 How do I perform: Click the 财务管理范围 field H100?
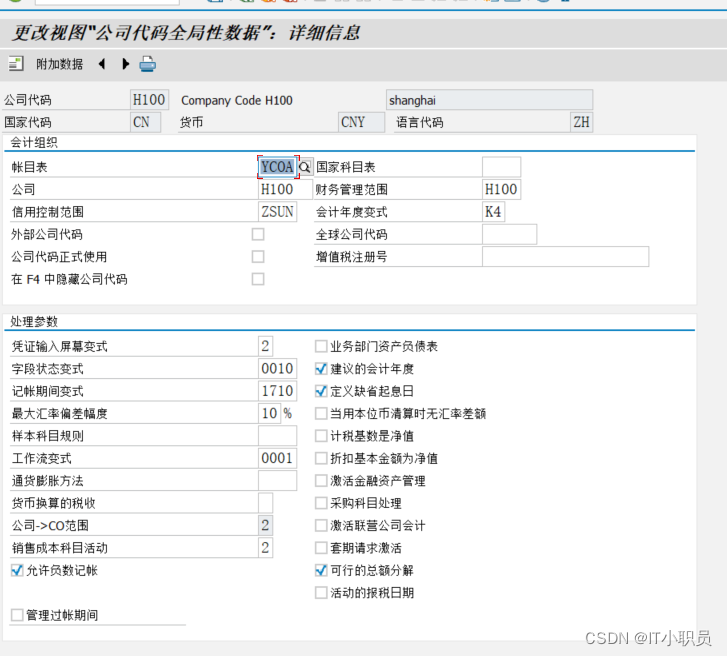pyautogui.click(x=501, y=189)
